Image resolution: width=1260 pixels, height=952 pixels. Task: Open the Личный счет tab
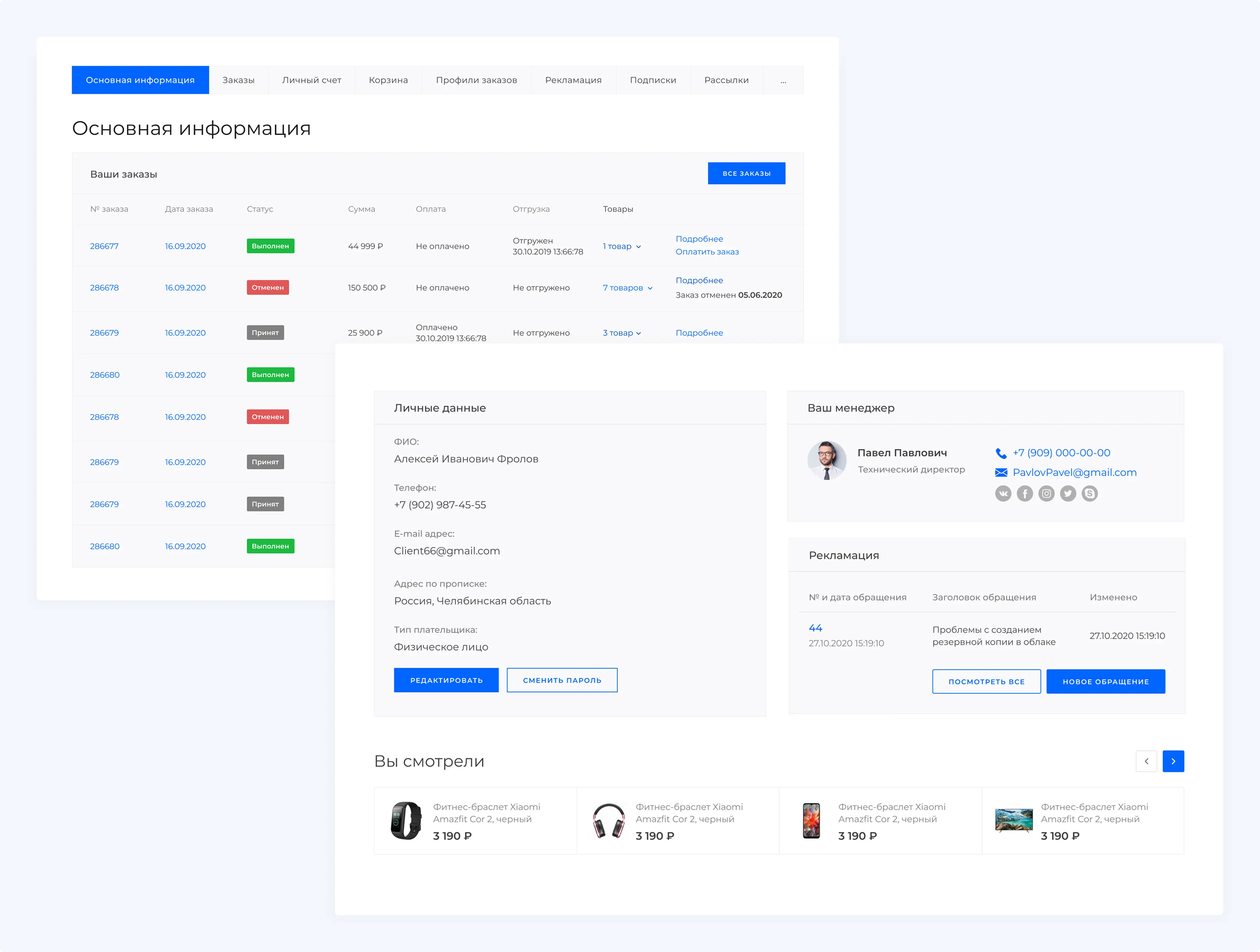click(x=311, y=80)
